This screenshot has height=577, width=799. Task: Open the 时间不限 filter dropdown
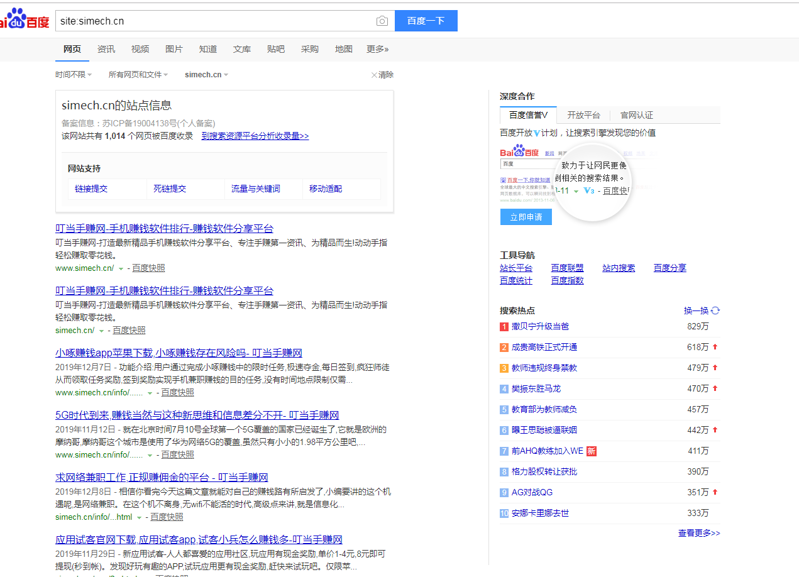(x=73, y=74)
